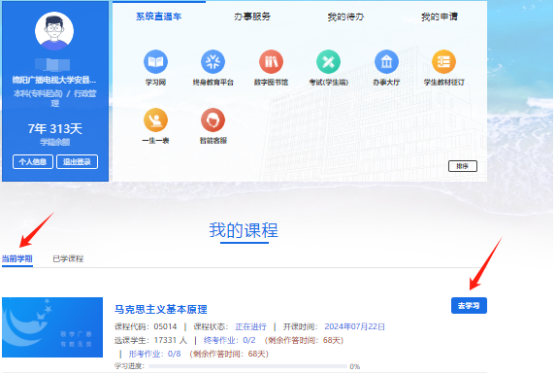The image size is (557, 375).
Task: Click the 正在进行 course status
Action: pos(251,327)
